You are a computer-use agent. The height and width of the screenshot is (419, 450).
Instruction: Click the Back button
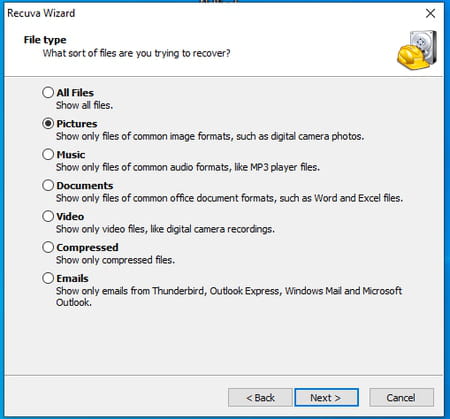point(260,397)
